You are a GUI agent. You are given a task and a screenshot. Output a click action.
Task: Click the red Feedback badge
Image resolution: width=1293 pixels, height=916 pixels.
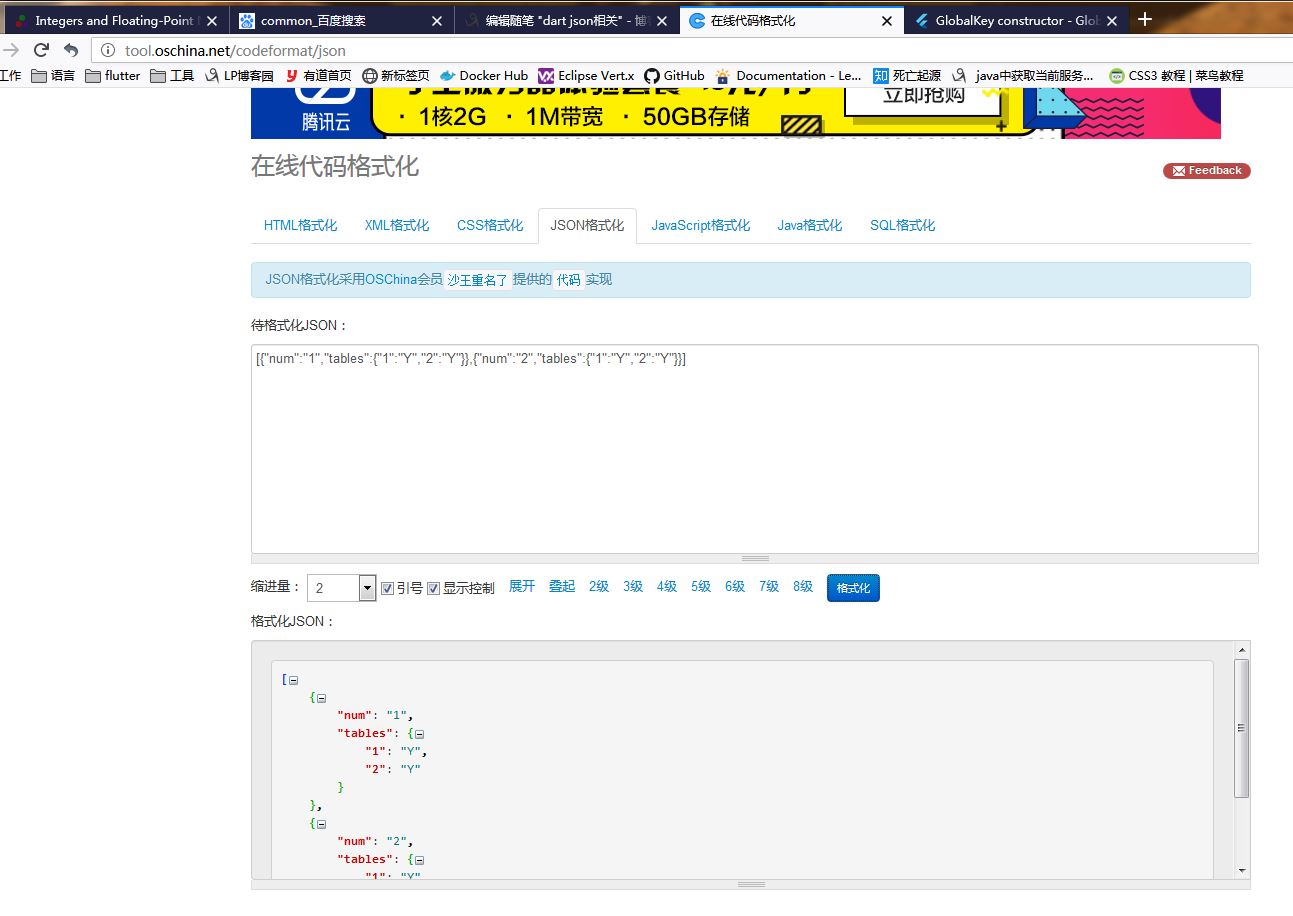click(x=1206, y=171)
